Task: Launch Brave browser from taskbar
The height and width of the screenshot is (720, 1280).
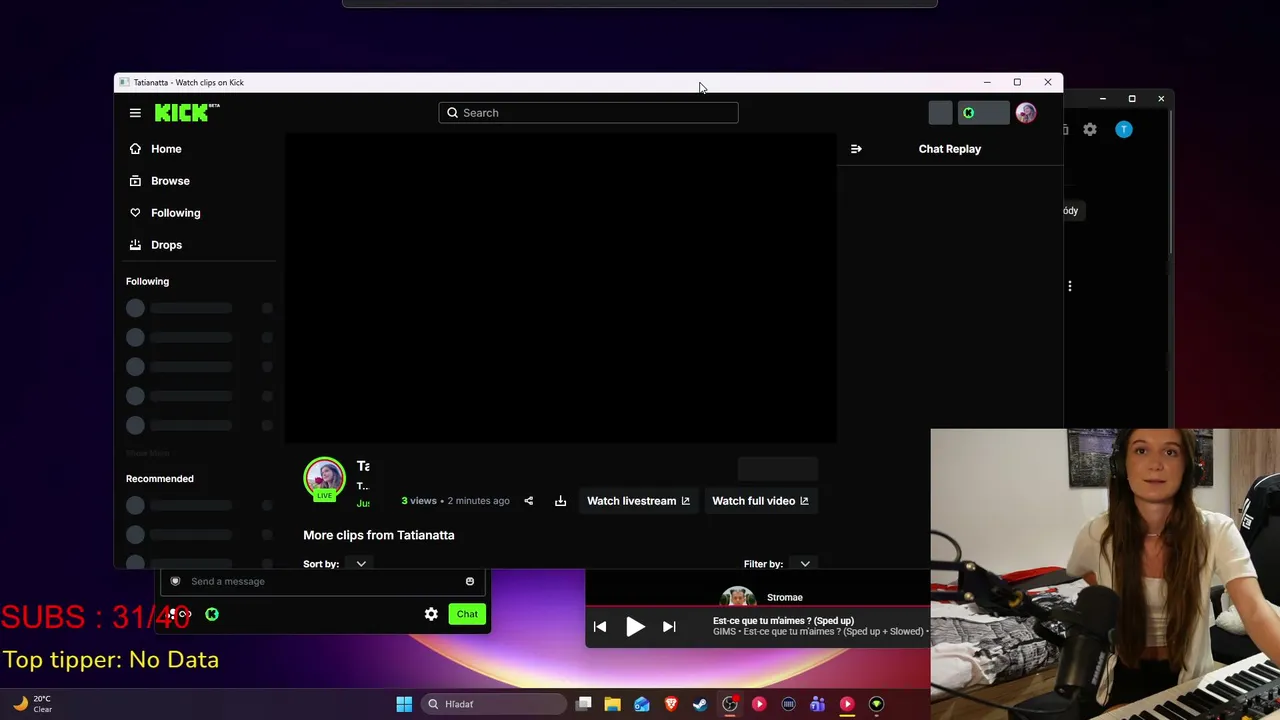Action: [671, 704]
